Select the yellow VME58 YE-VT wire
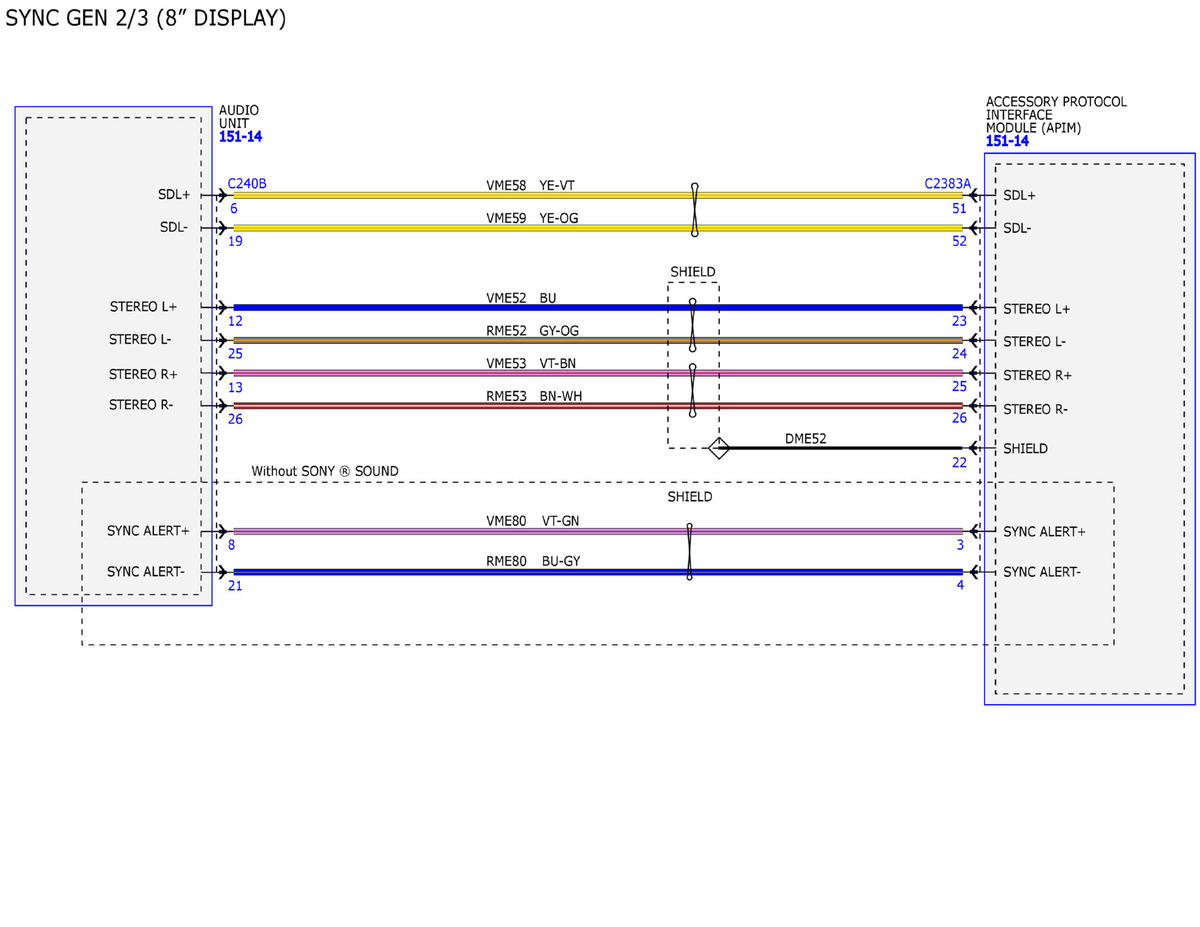1200x927 pixels. click(597, 195)
